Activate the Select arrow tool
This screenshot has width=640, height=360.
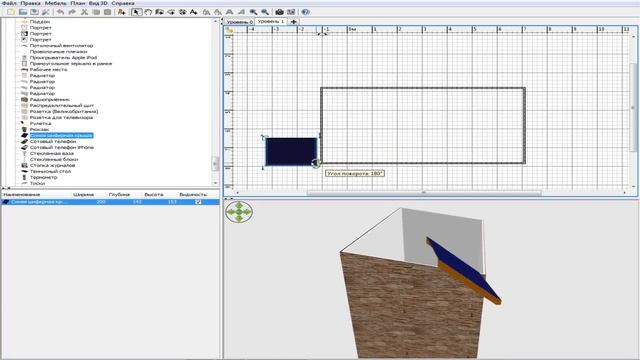[136, 12]
